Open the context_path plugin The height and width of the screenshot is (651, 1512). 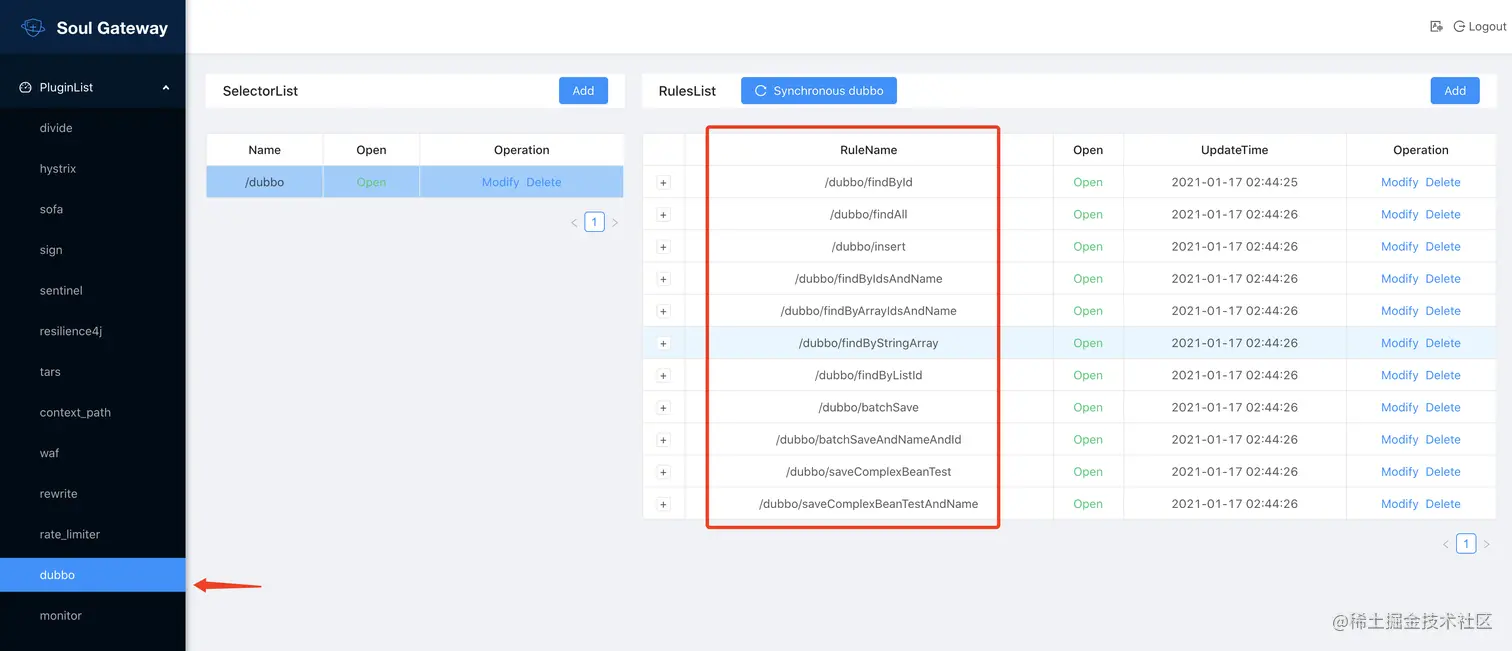coord(93,413)
